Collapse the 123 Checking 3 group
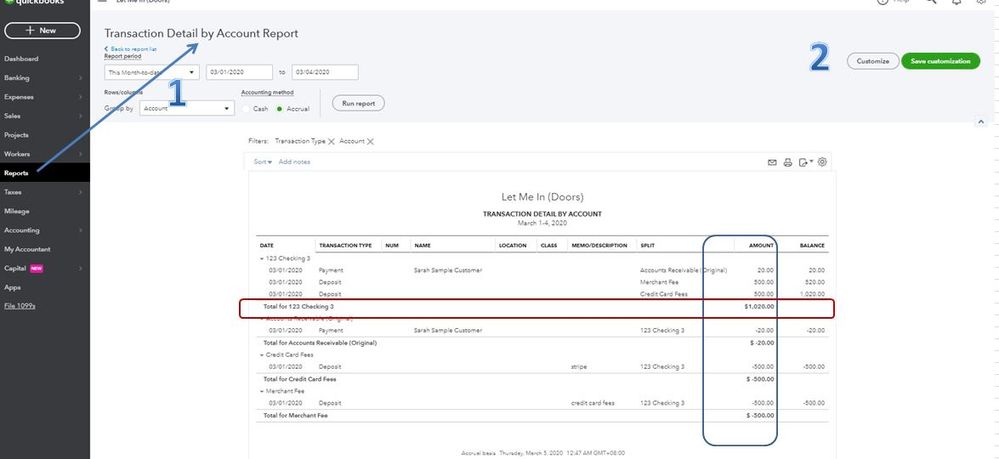999x459 pixels. tap(262, 260)
